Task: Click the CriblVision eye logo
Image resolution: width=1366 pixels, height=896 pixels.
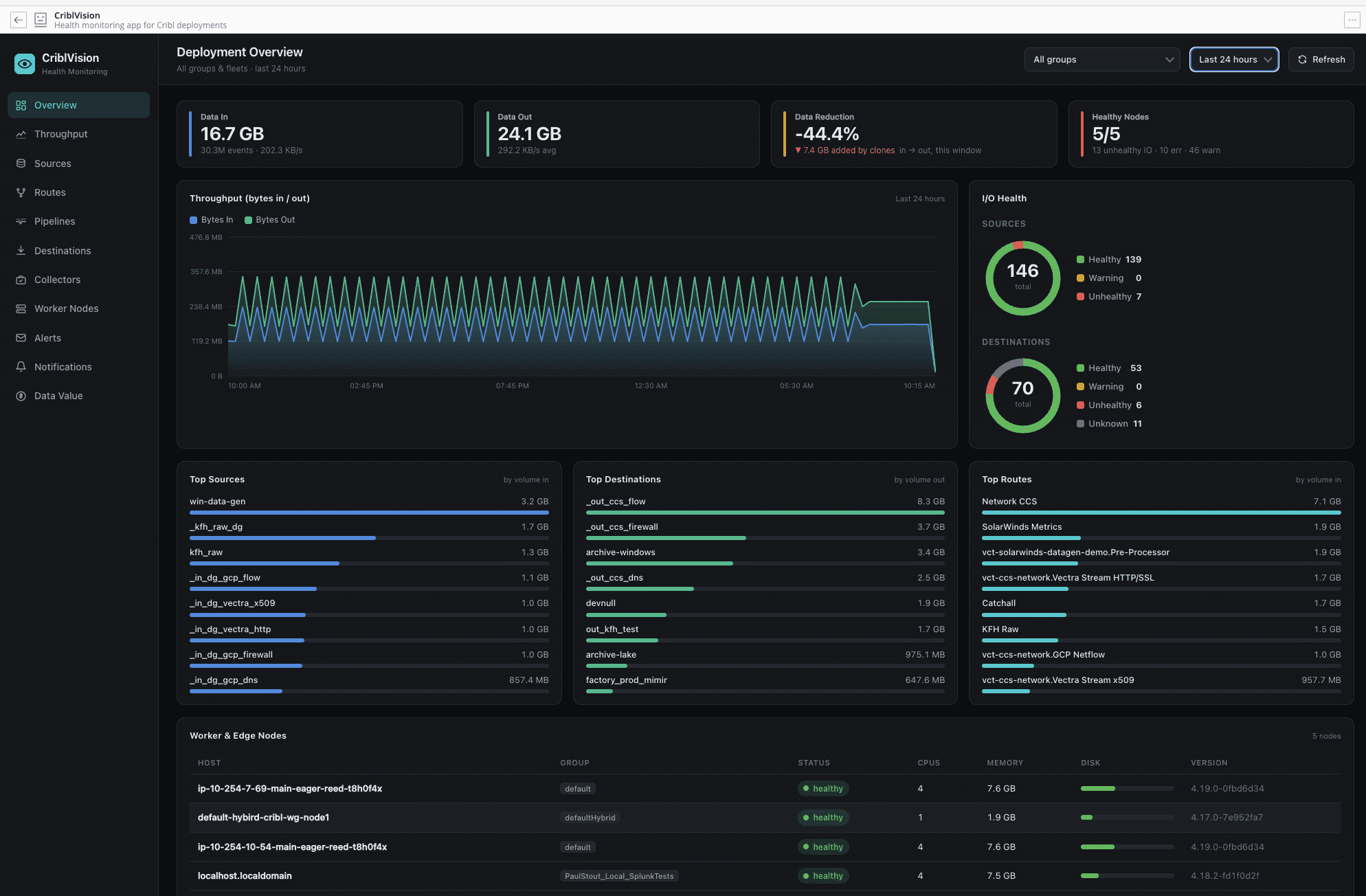Action: coord(25,64)
